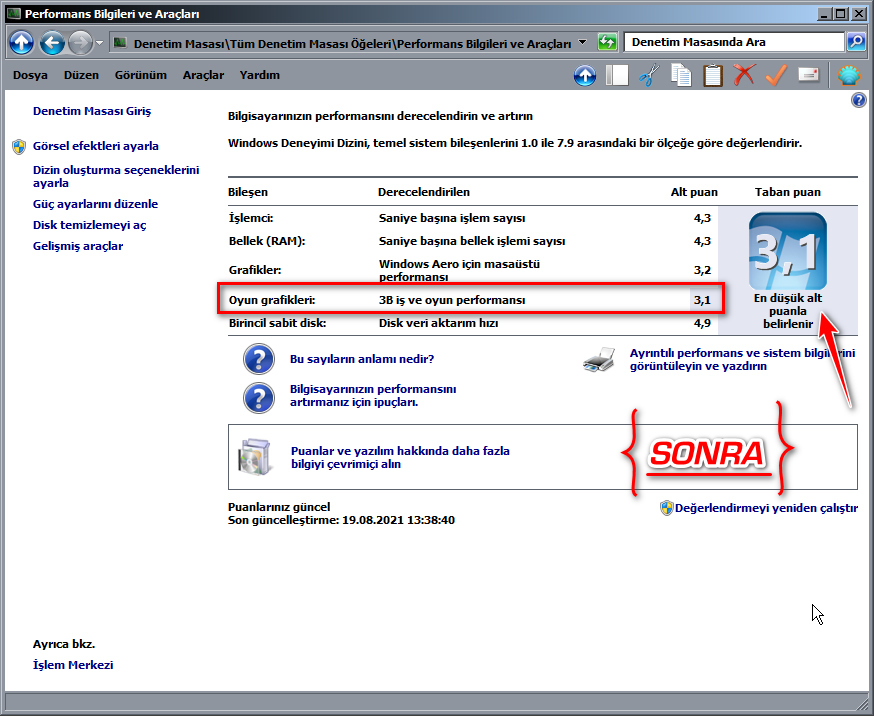Click 'Puanlar ve yazılım hakkında daha fazla bilgiyi' link

pyautogui.click(x=400, y=457)
